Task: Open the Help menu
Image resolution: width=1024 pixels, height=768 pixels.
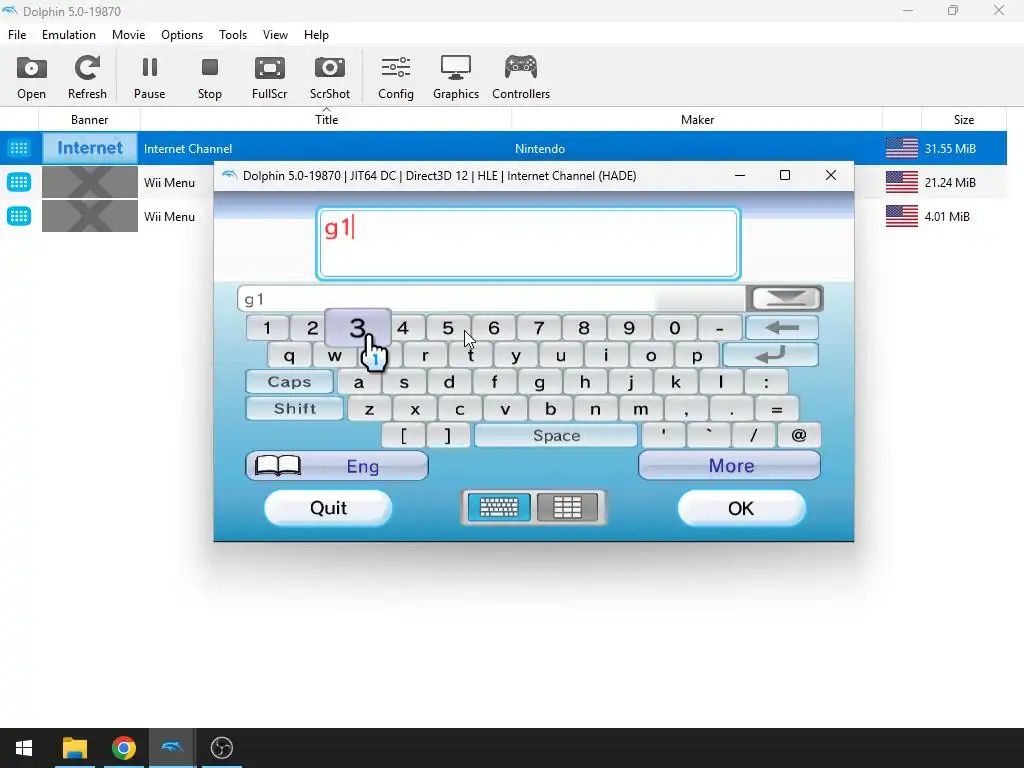Action: pos(316,35)
